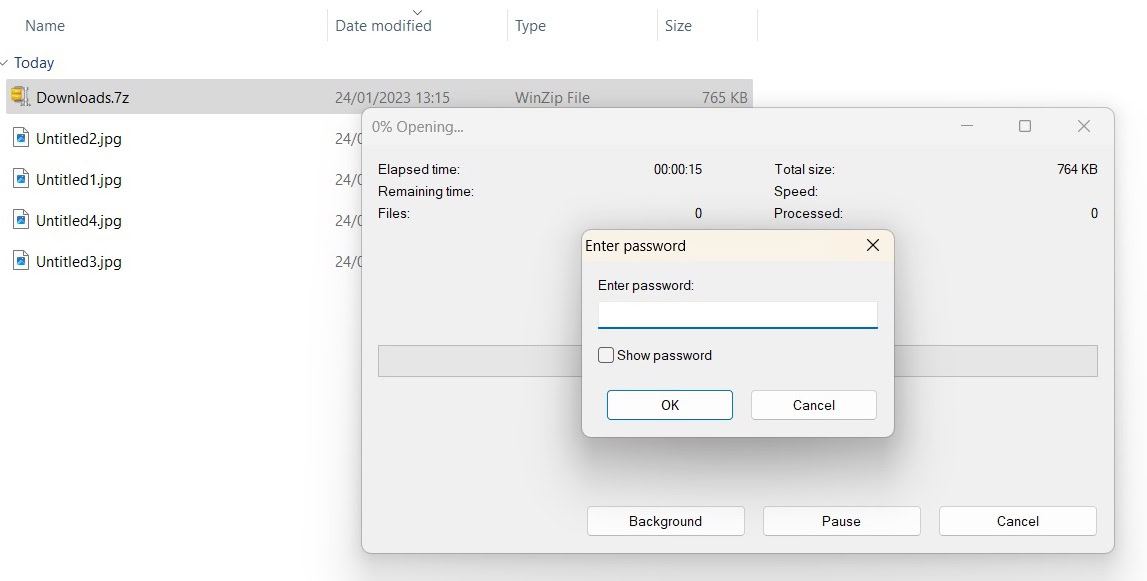Confirm password with OK button
This screenshot has width=1147, height=581.
click(669, 405)
